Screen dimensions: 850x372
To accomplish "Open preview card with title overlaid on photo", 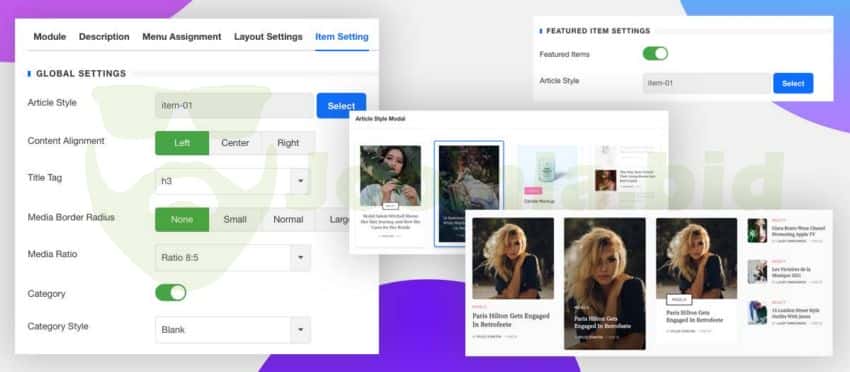I will click(604, 284).
